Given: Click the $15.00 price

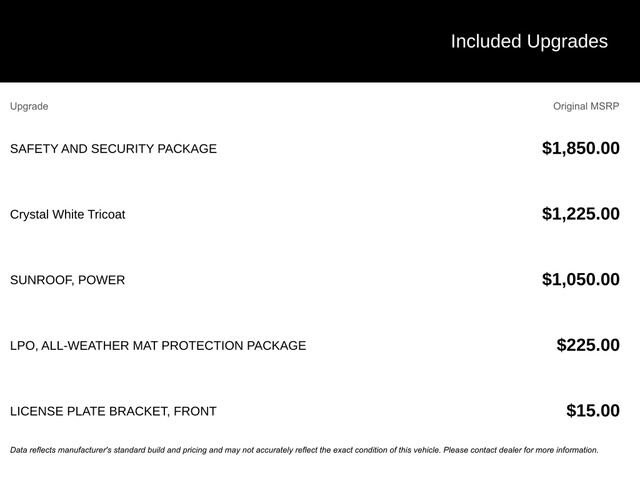Looking at the screenshot, I should point(592,411).
